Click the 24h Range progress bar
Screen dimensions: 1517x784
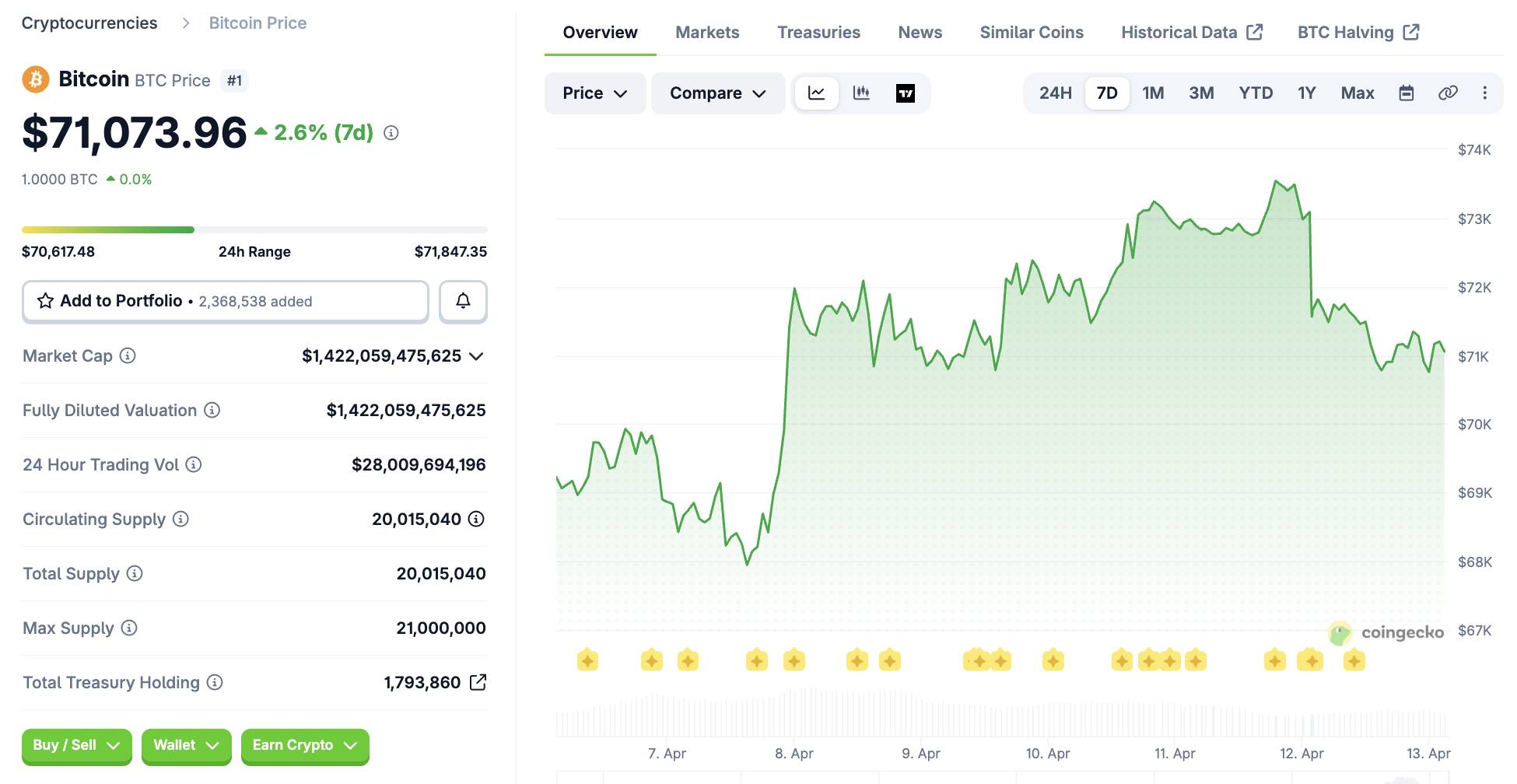254,229
